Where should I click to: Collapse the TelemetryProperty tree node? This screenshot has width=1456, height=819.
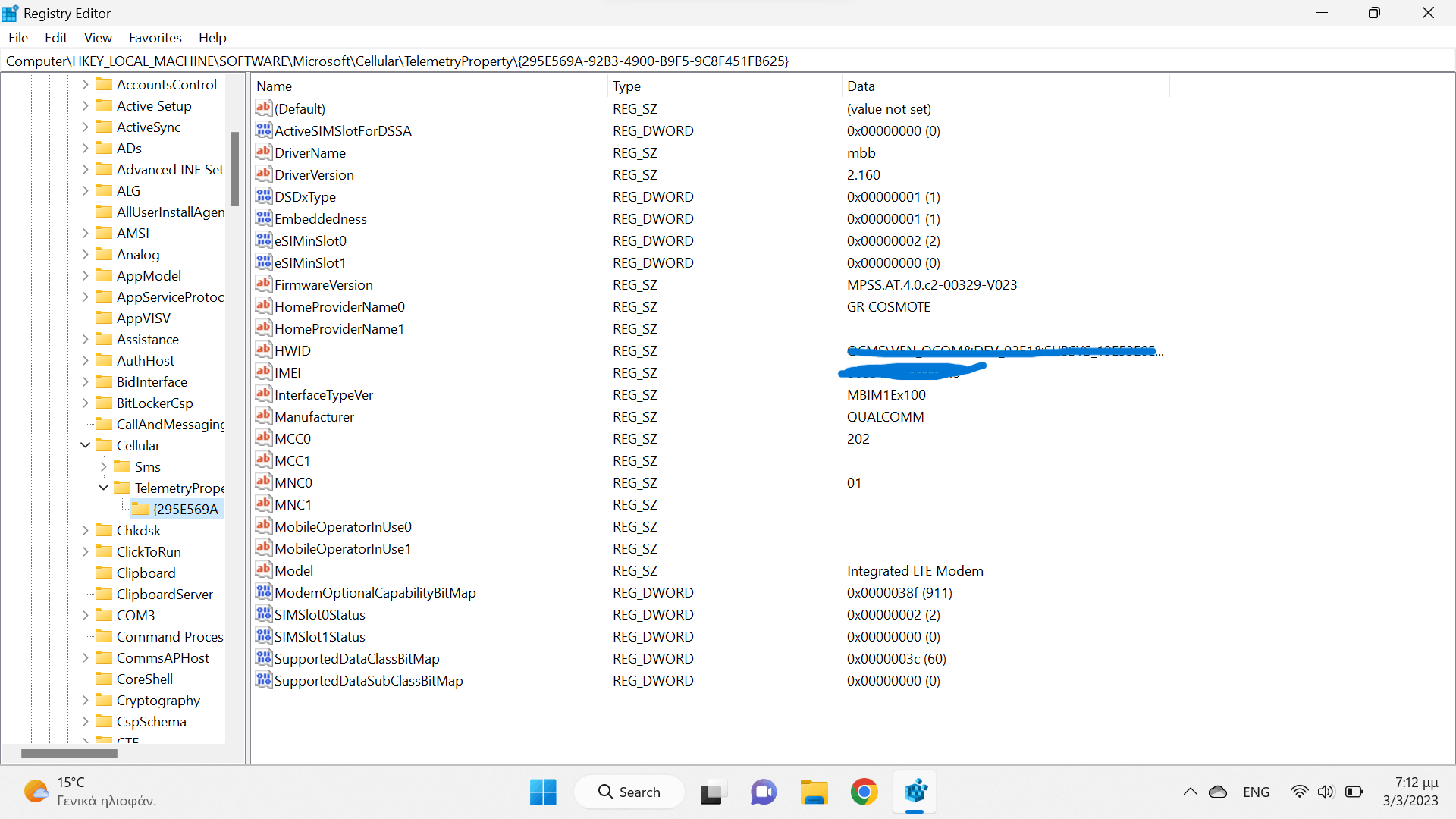click(x=103, y=488)
